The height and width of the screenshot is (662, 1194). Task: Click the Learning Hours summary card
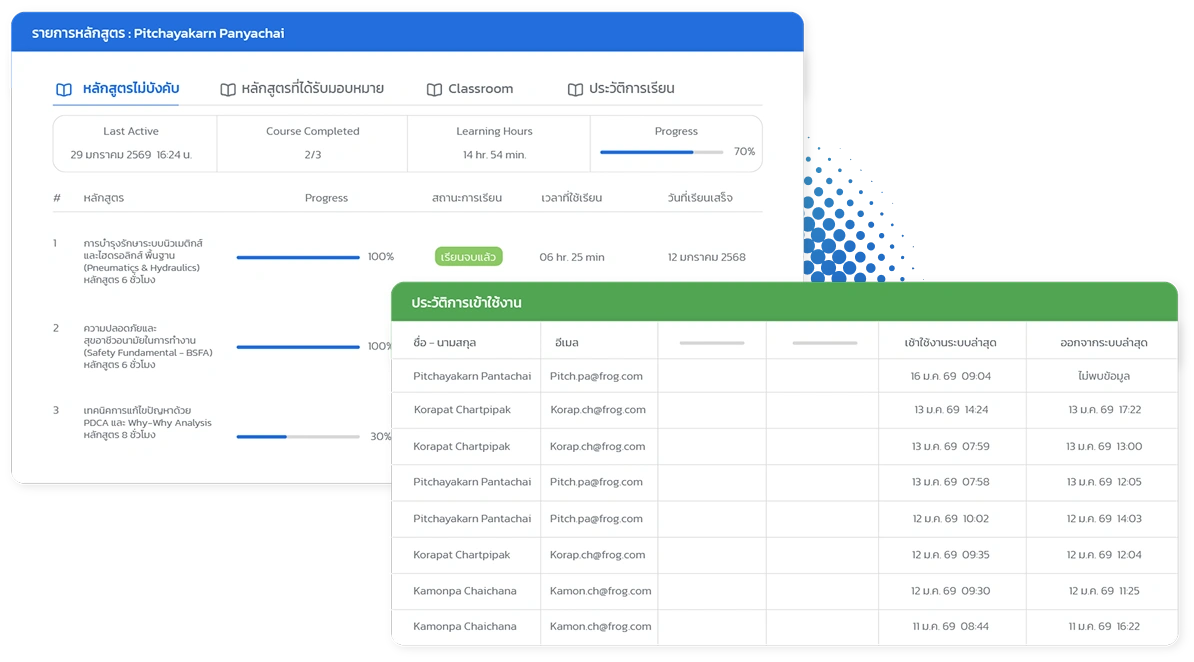(x=494, y=143)
